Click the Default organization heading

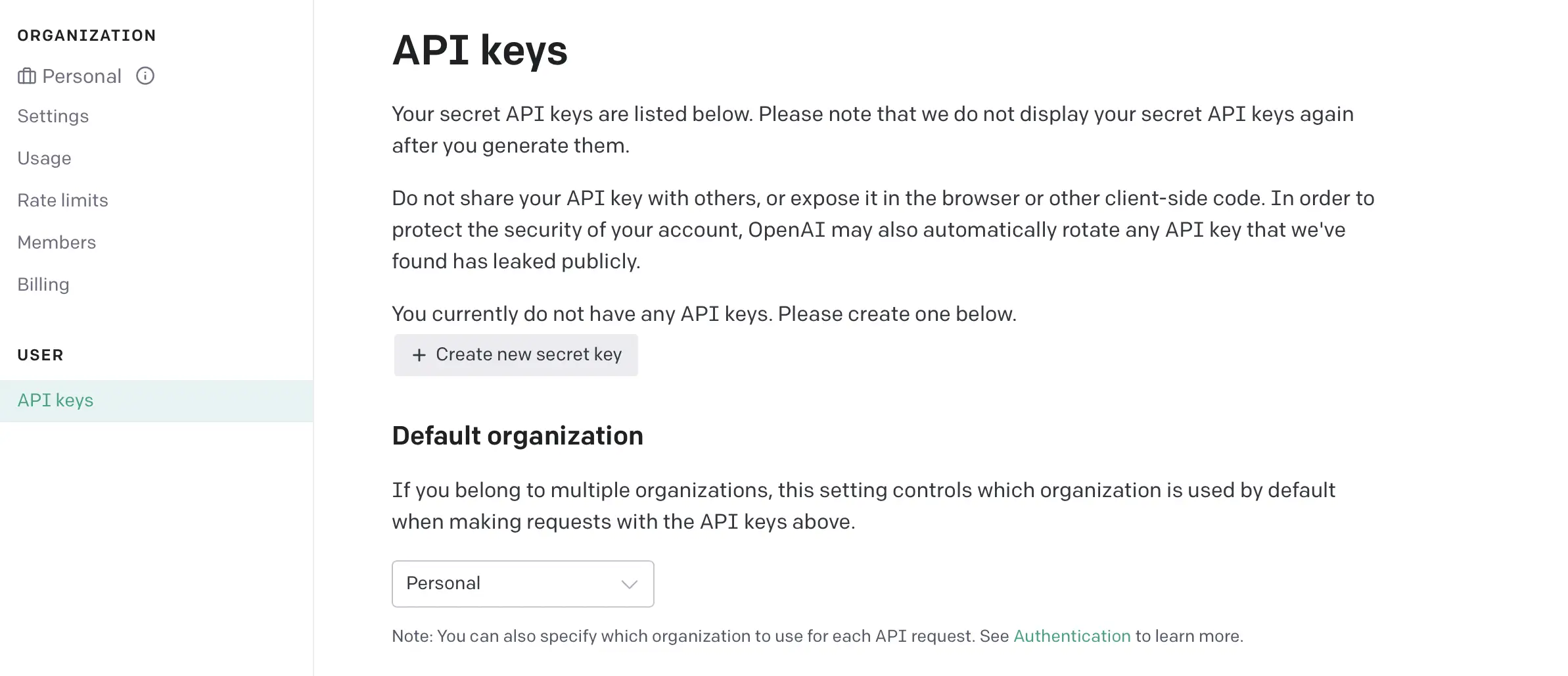518,436
